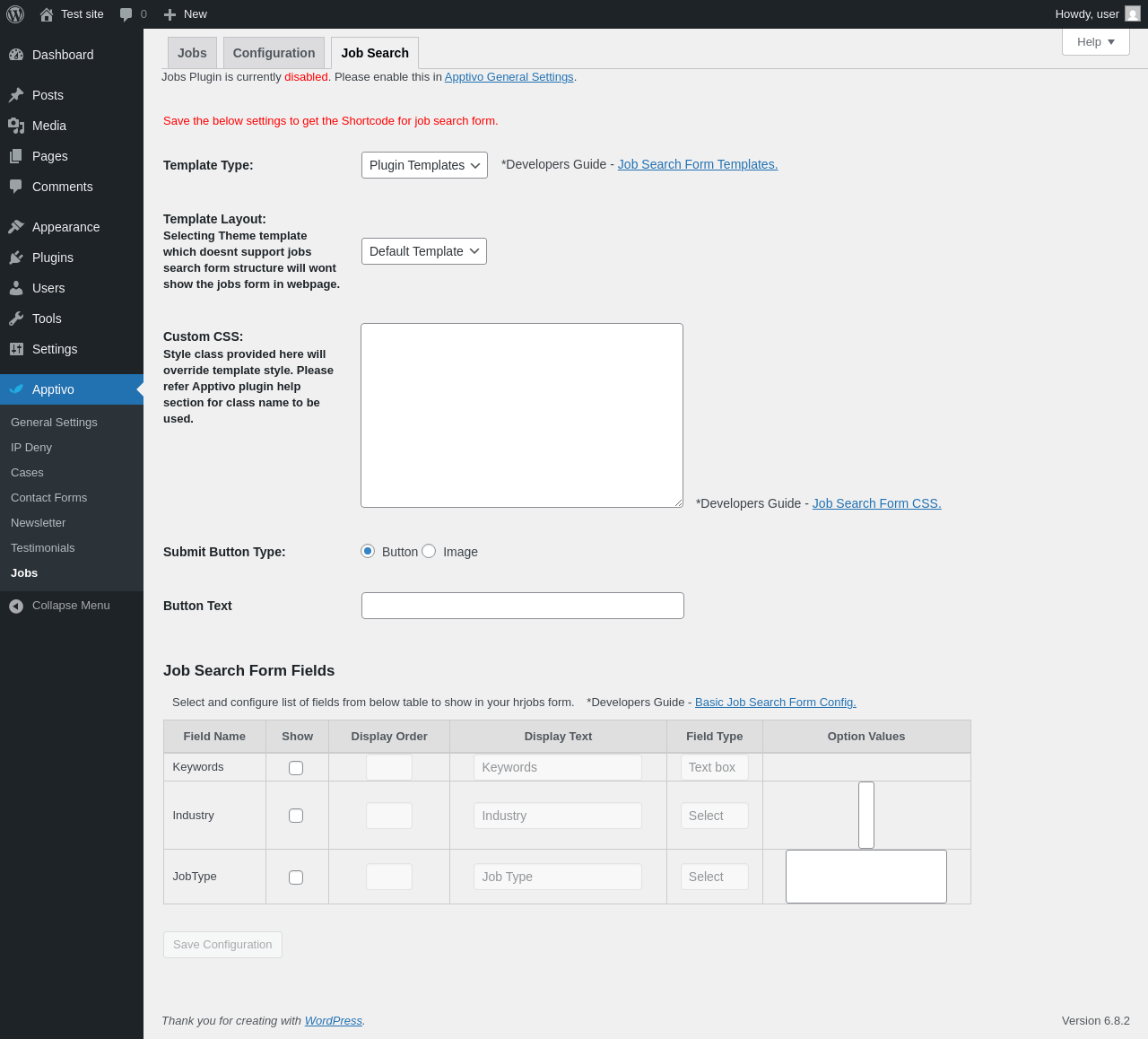Open Basic Job Search Form Config link

(x=776, y=703)
